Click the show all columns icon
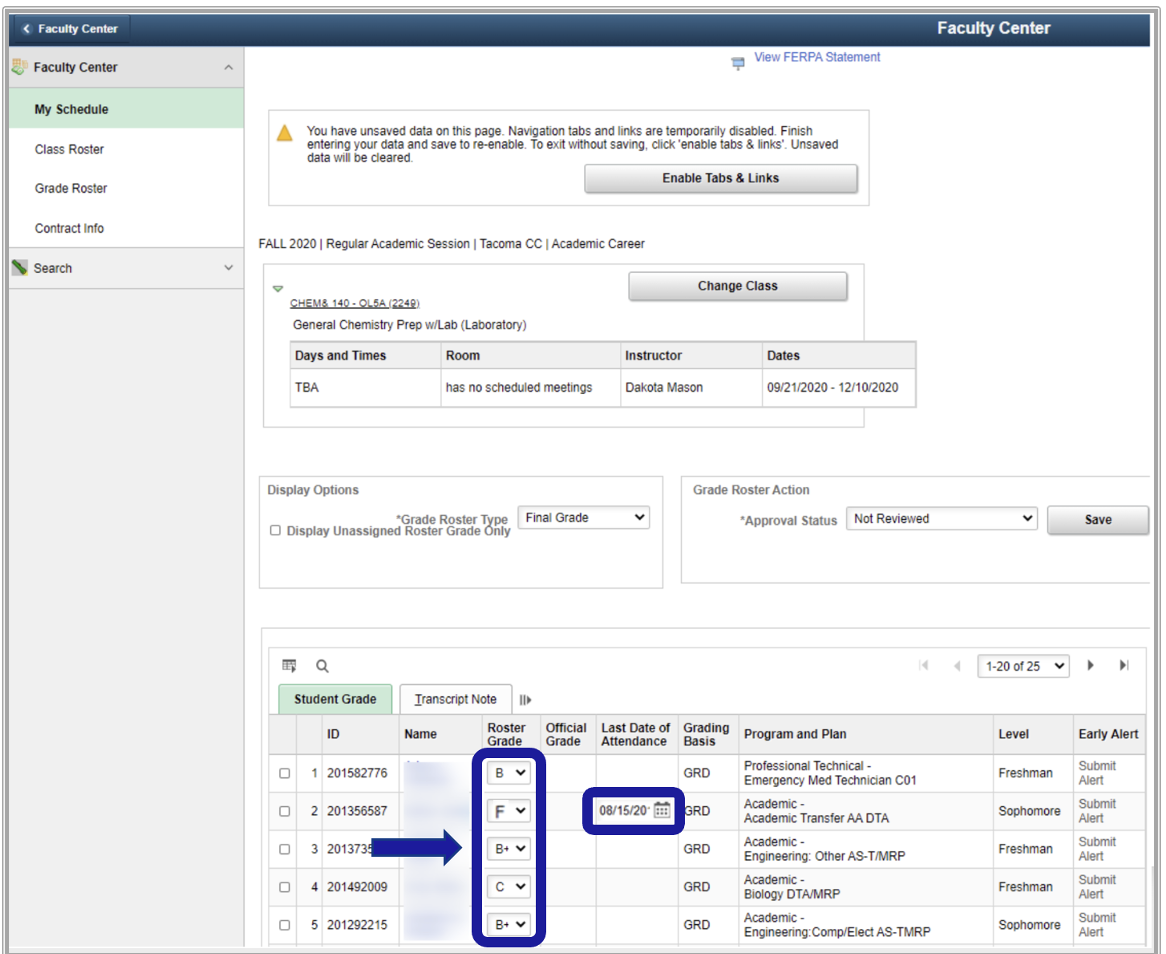 click(x=525, y=700)
